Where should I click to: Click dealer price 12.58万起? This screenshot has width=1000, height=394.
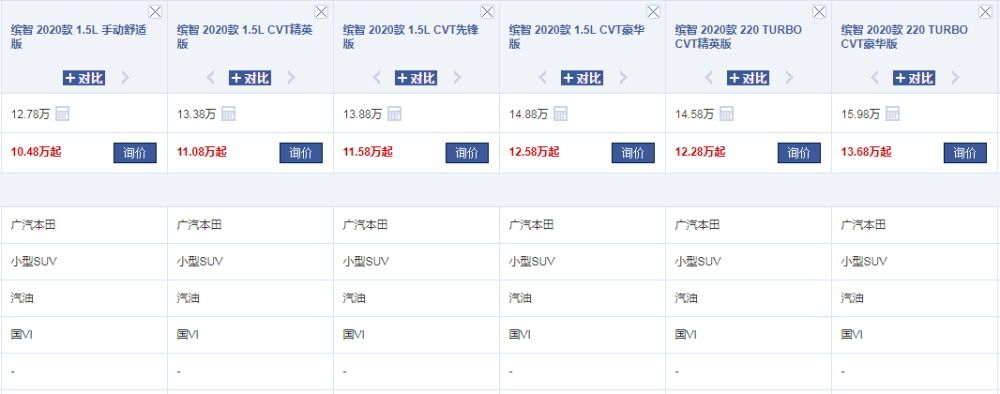point(534,152)
